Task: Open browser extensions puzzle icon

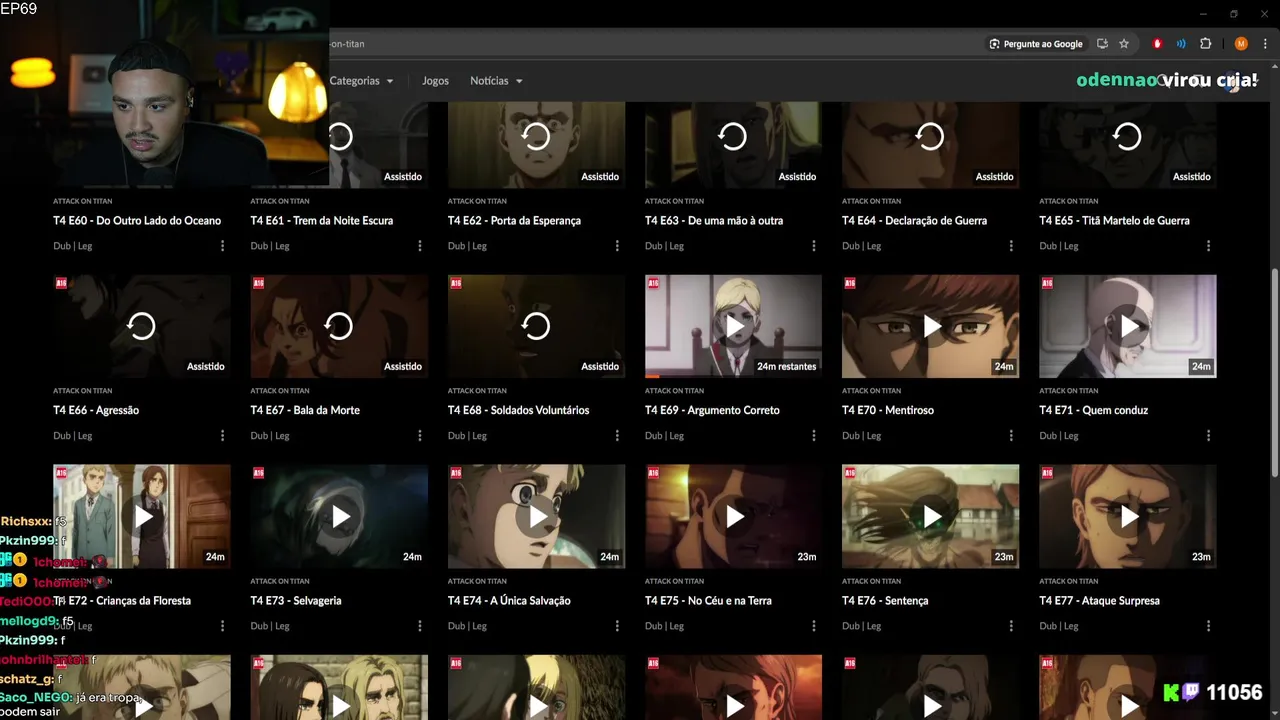Action: pos(1205,44)
